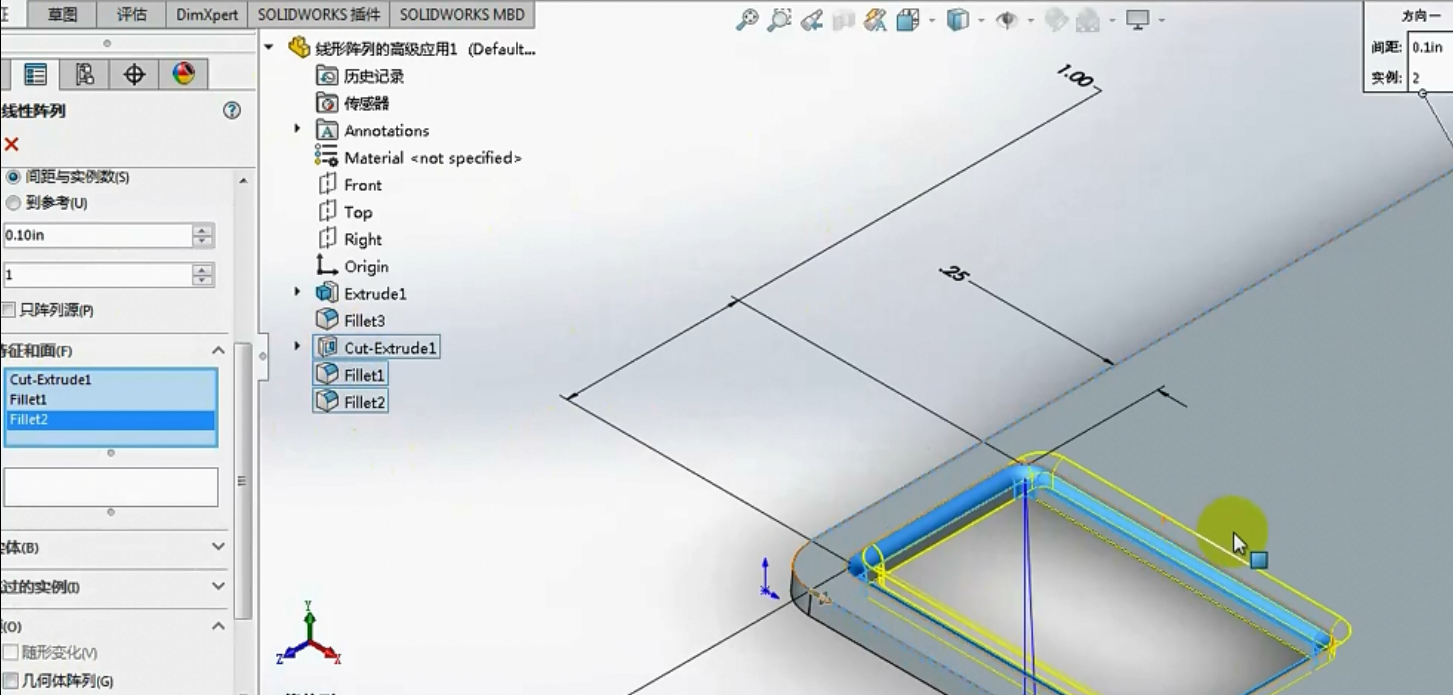The height and width of the screenshot is (695, 1453).
Task: Select the 到参考 radio button
Action: [13, 203]
